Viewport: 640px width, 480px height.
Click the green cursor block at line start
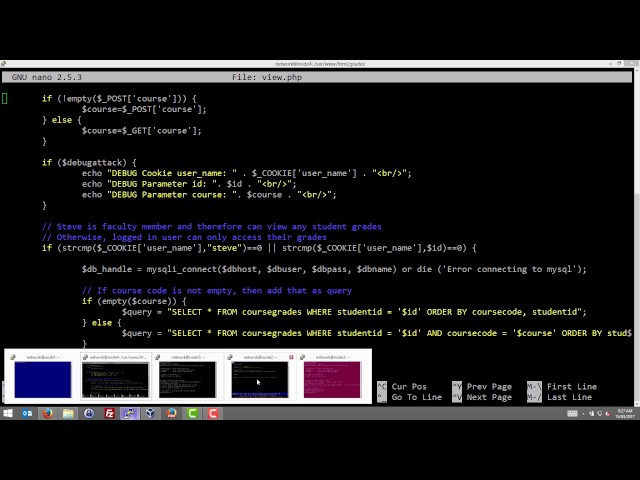pyautogui.click(x=4, y=98)
